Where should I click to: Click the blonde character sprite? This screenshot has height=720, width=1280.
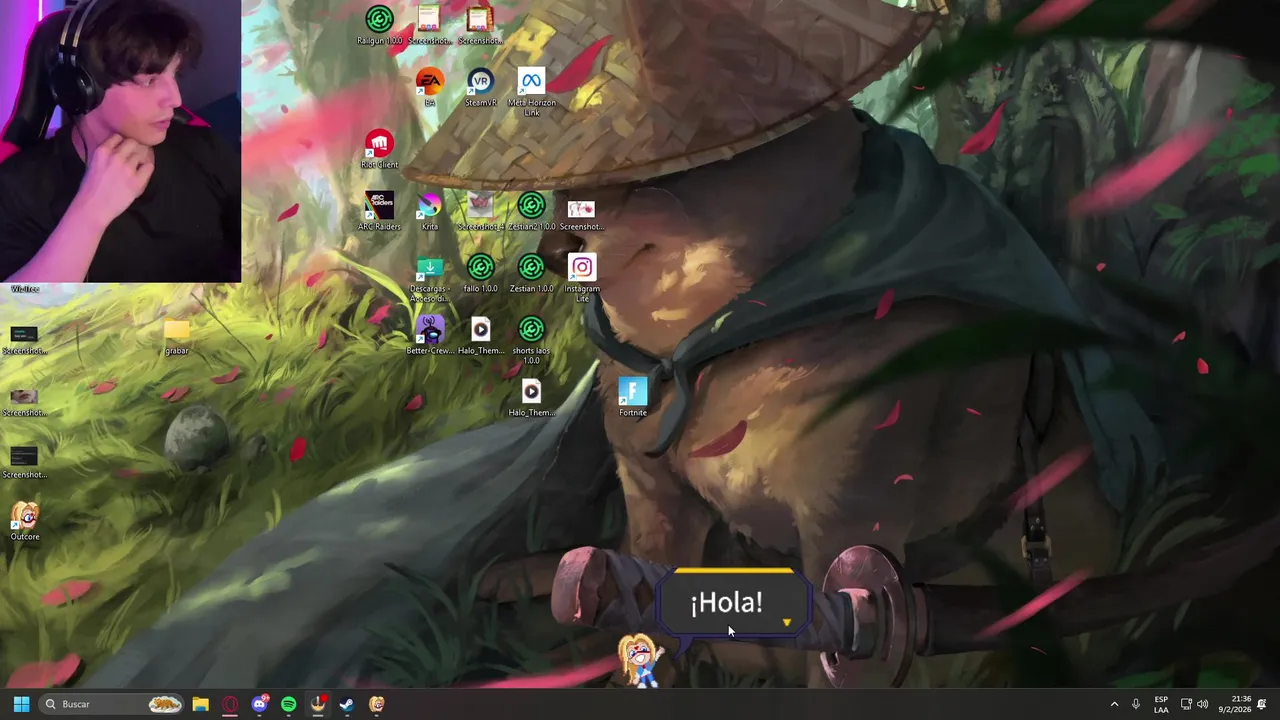tap(641, 660)
